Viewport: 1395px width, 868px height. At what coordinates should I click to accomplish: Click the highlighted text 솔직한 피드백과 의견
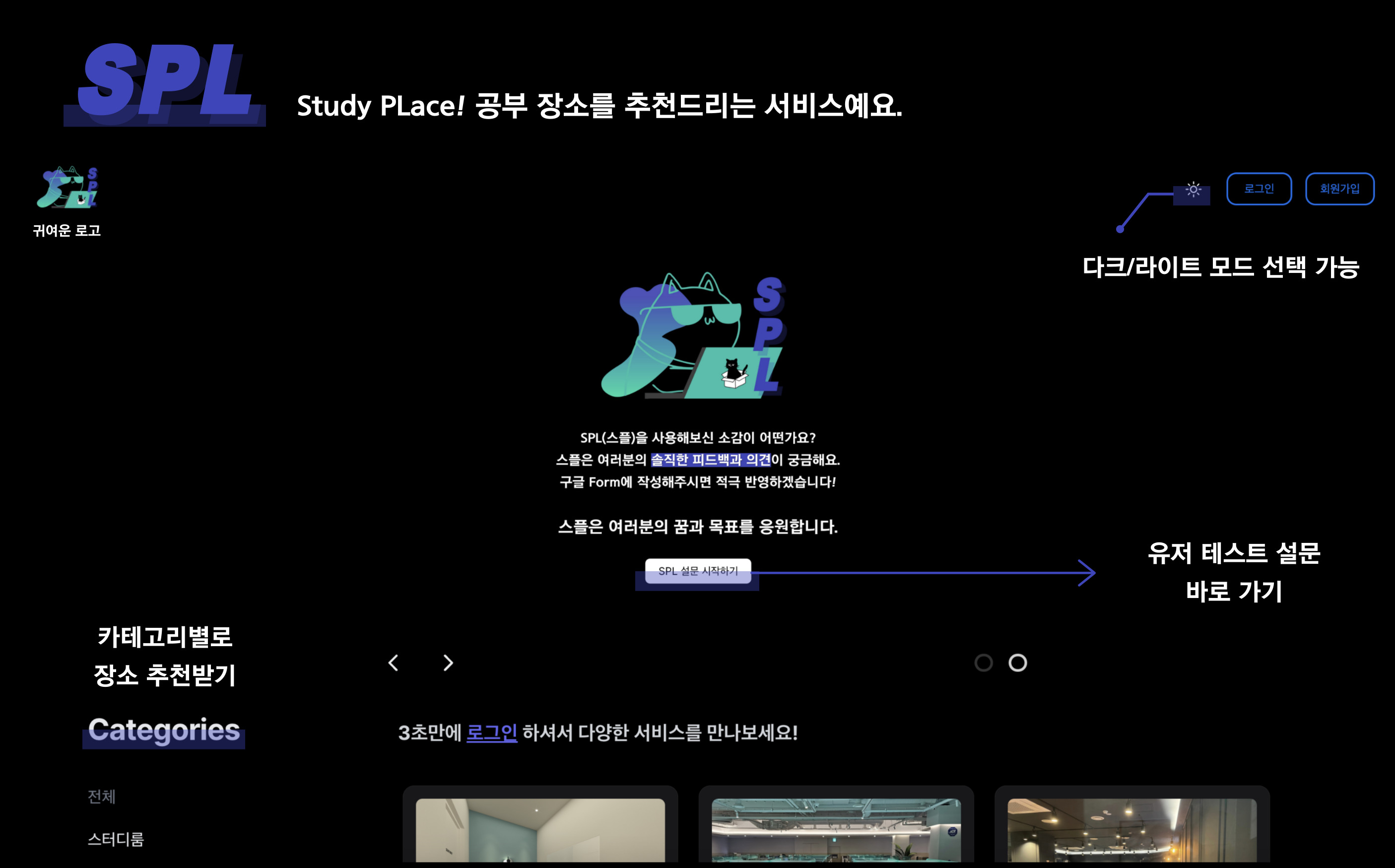tap(711, 460)
